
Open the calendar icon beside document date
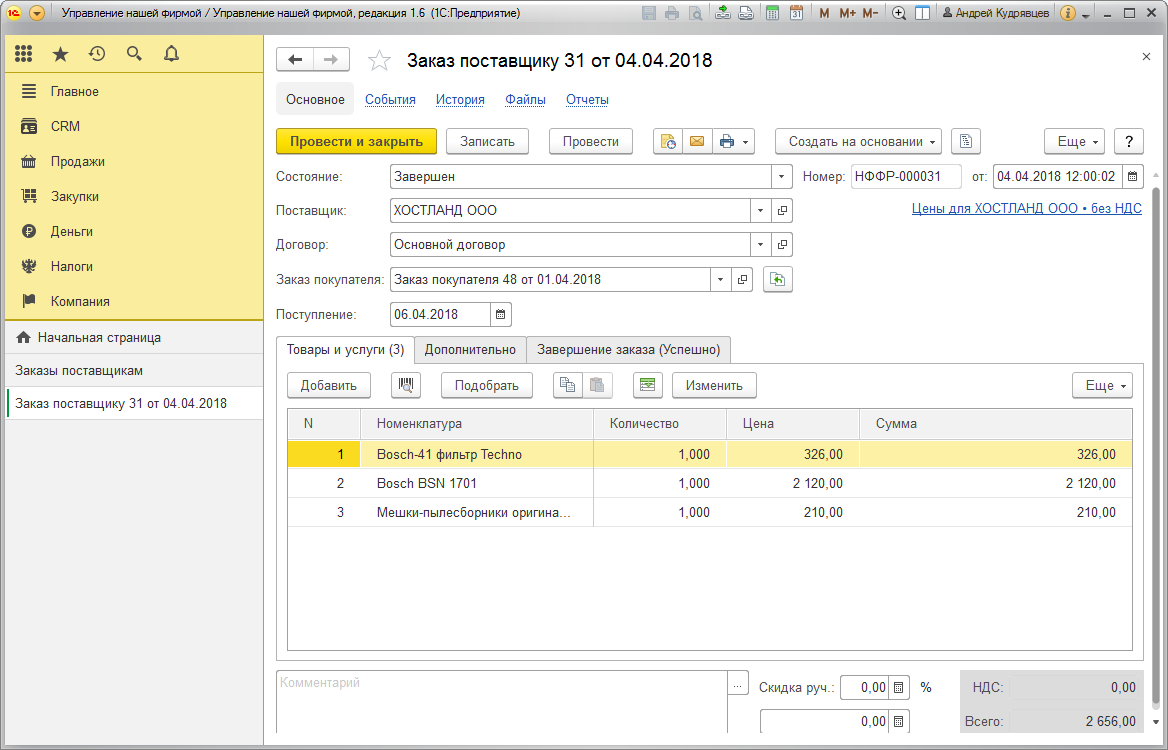point(1132,177)
